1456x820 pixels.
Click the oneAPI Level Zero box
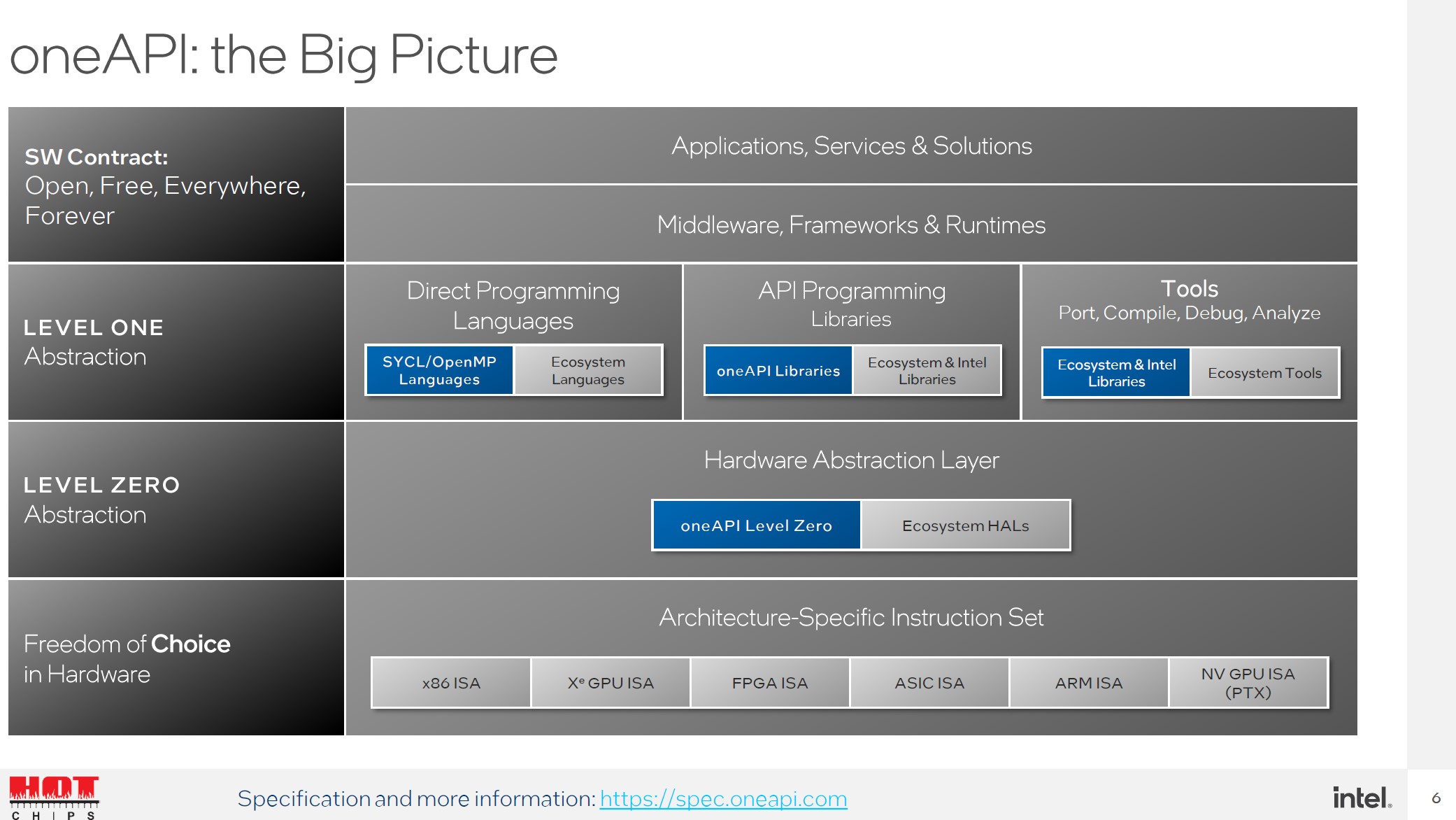[x=756, y=525]
